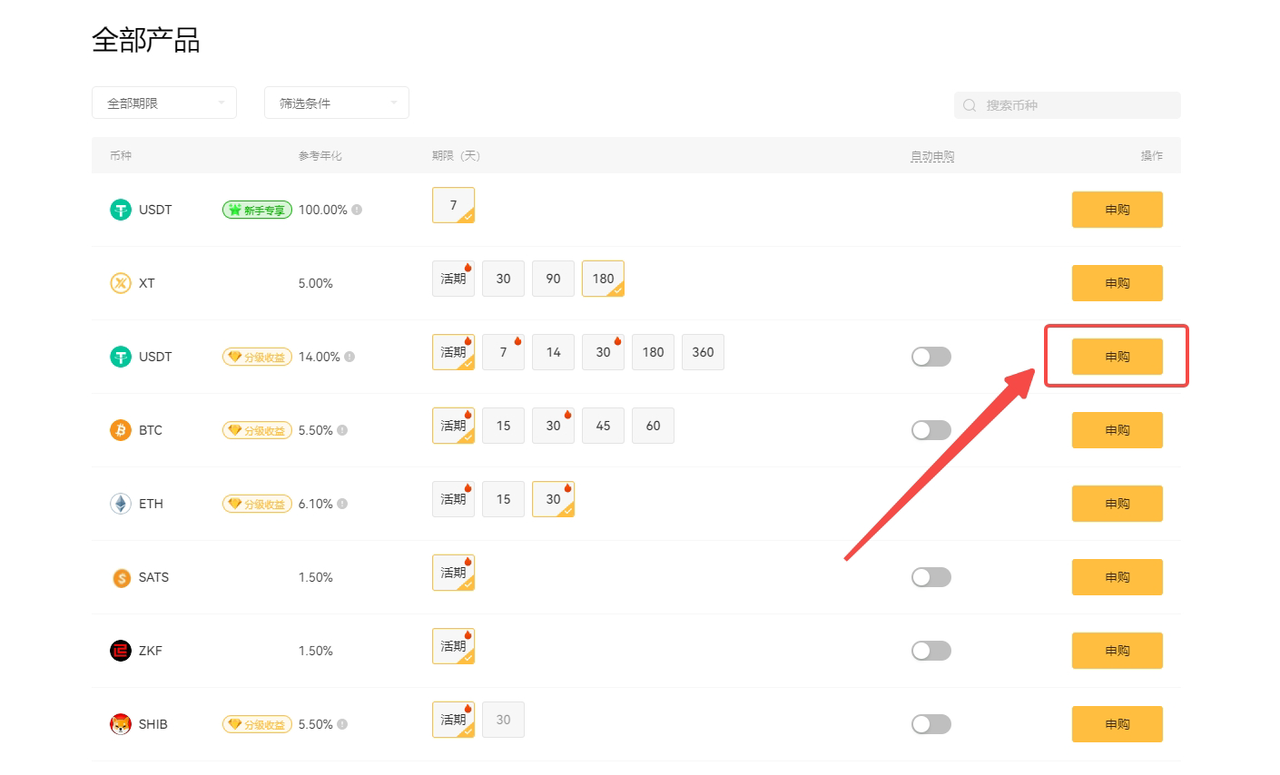The image size is (1280, 775).
Task: Select 7-day term in USDT newcomer row
Action: (453, 205)
